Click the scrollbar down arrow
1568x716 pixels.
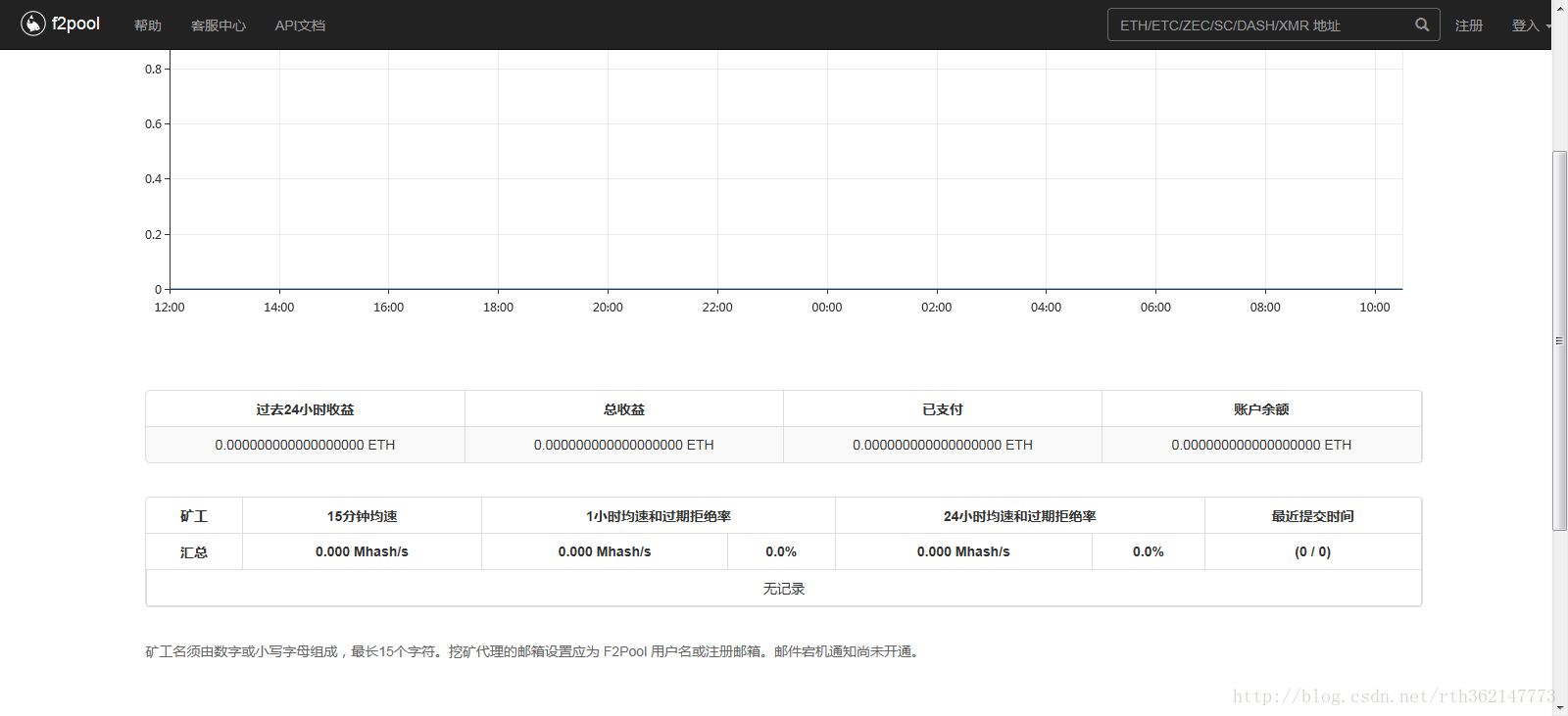tap(1559, 708)
